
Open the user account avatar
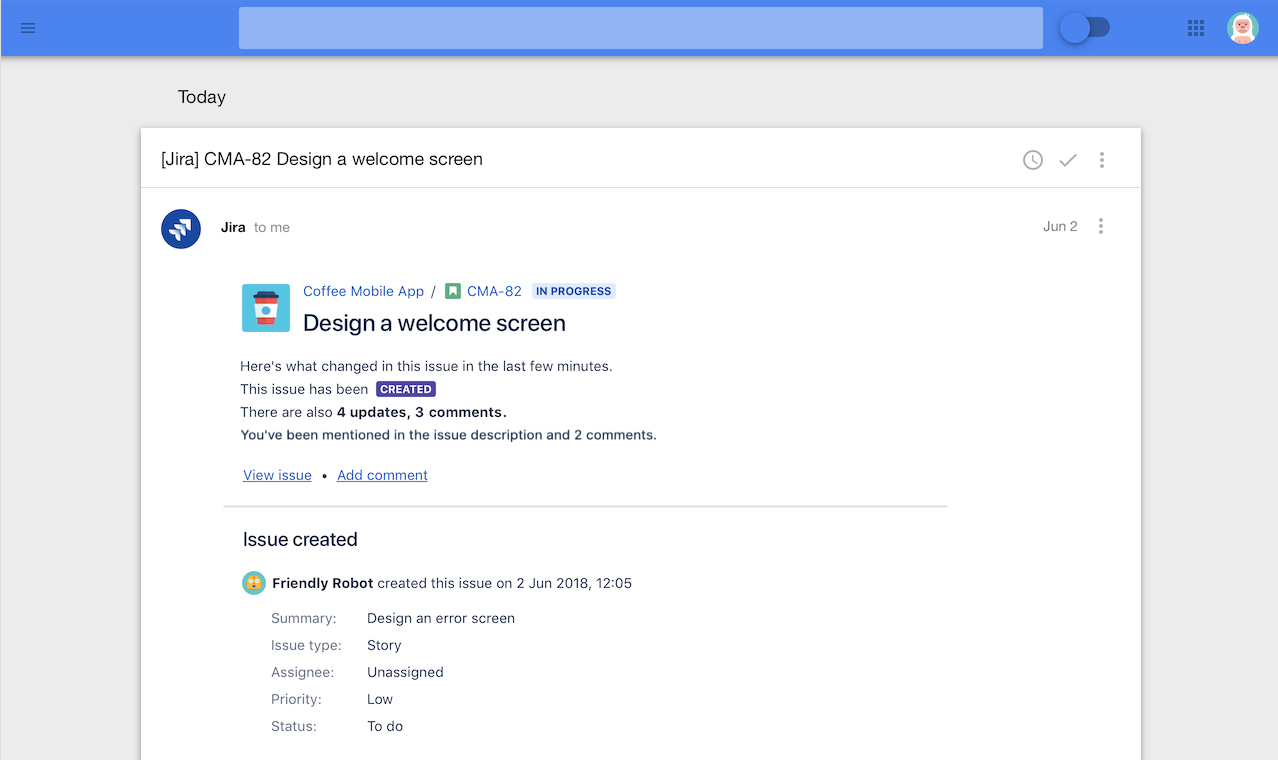pos(1243,28)
